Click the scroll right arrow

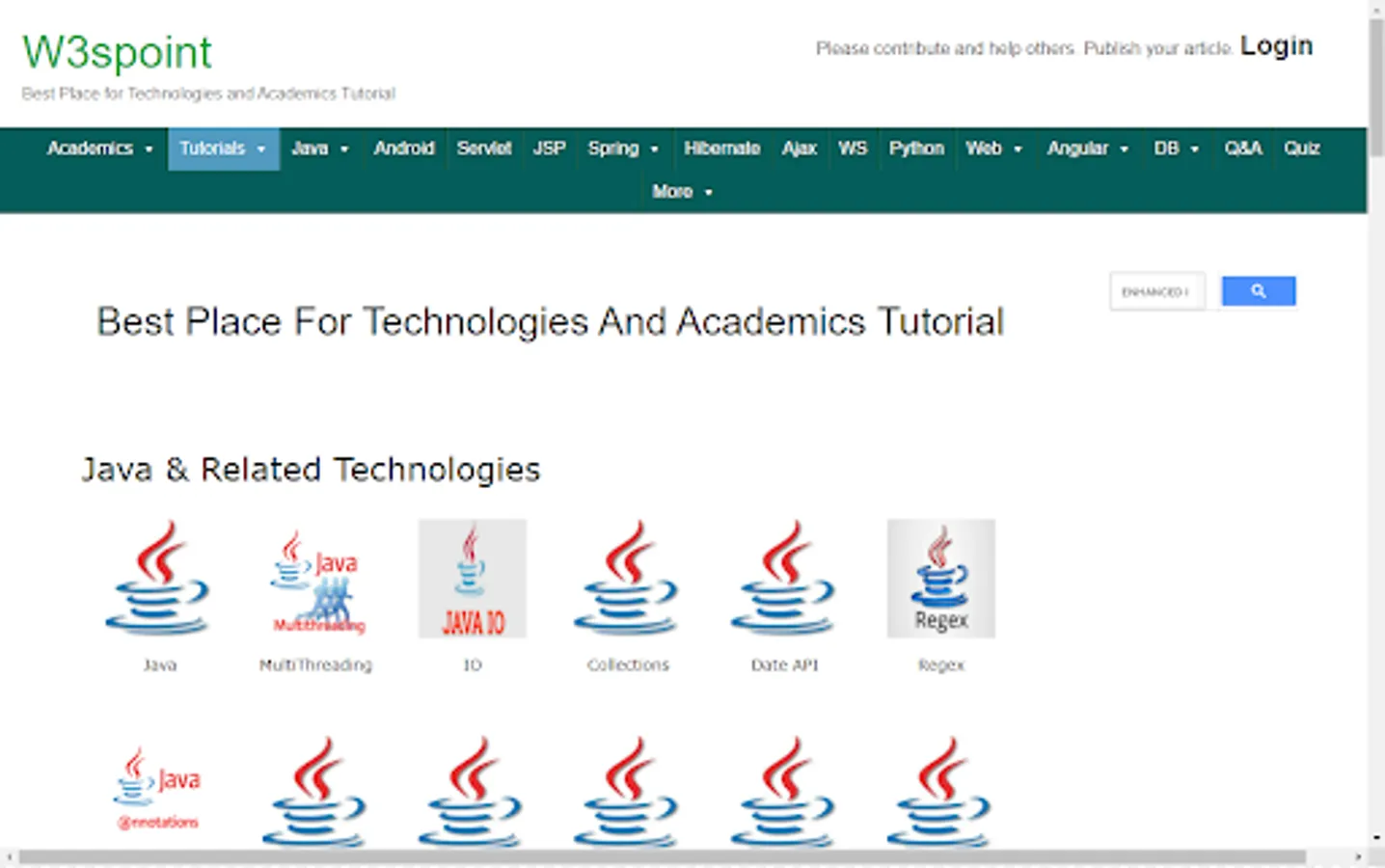point(1358,857)
